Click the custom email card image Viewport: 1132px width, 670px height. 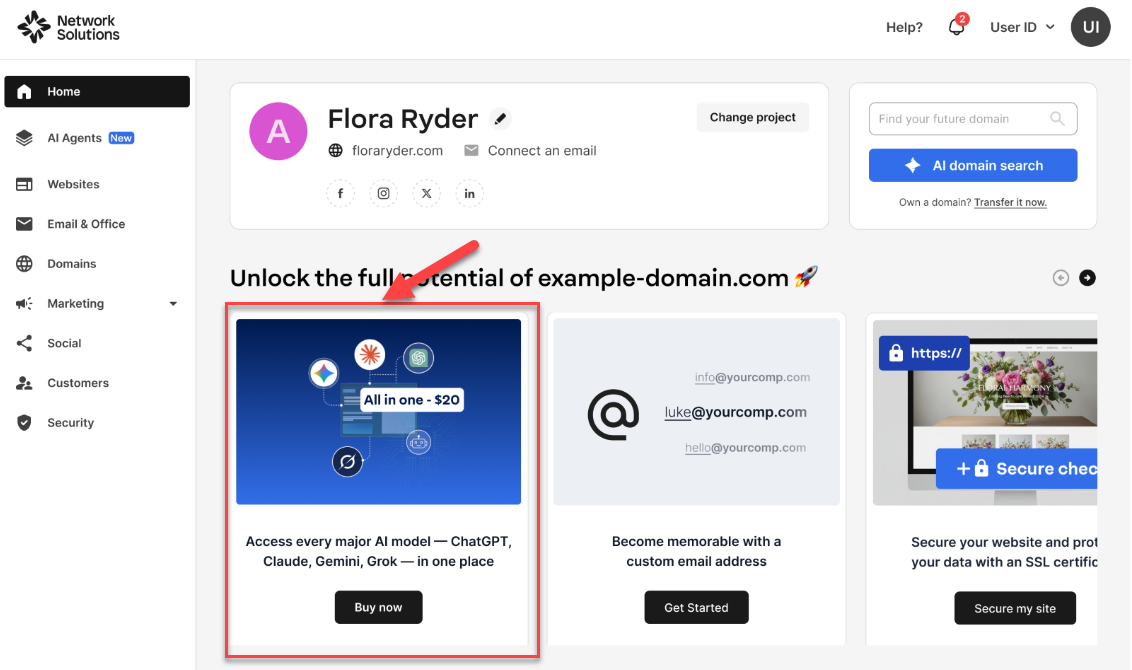tap(696, 412)
